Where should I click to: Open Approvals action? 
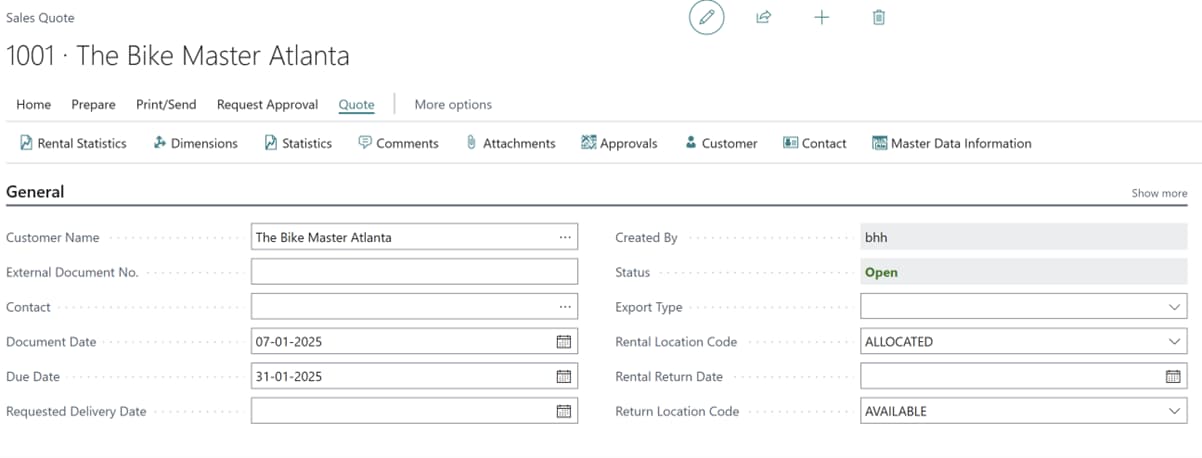[x=619, y=143]
